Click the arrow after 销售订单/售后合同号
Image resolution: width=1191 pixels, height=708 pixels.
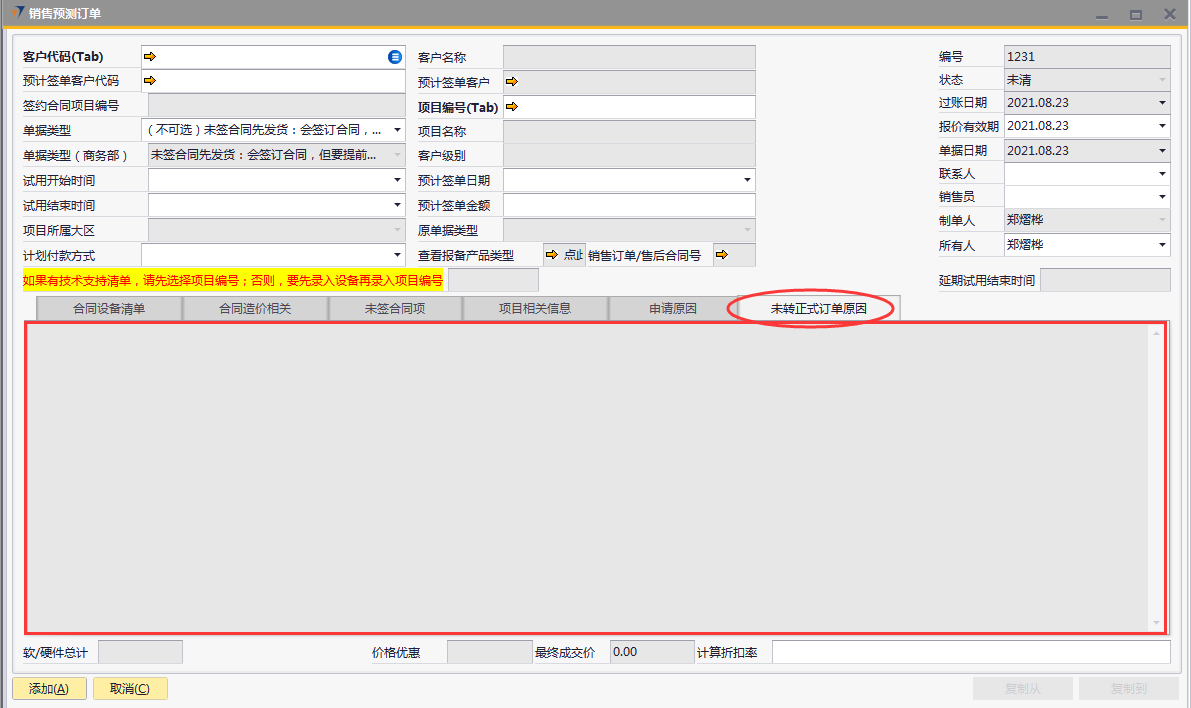[722, 255]
